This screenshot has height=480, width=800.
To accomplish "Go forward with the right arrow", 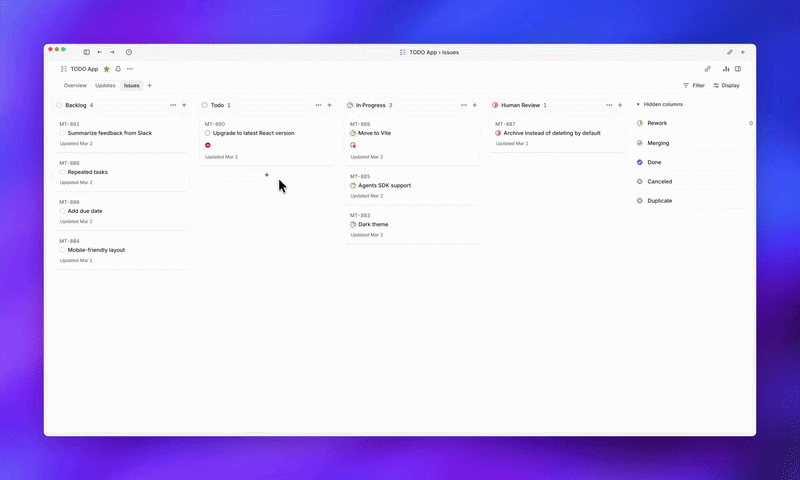I will pos(112,52).
